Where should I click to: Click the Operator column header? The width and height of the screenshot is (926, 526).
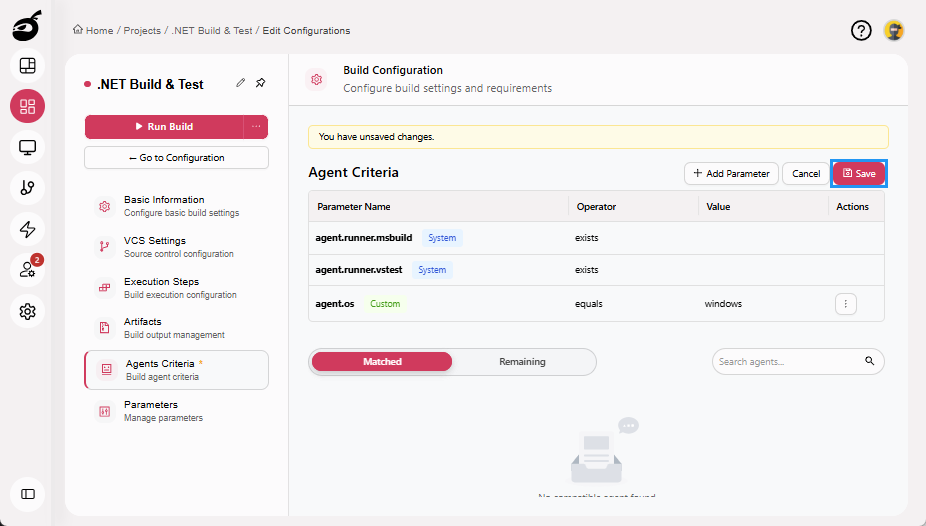coord(596,207)
